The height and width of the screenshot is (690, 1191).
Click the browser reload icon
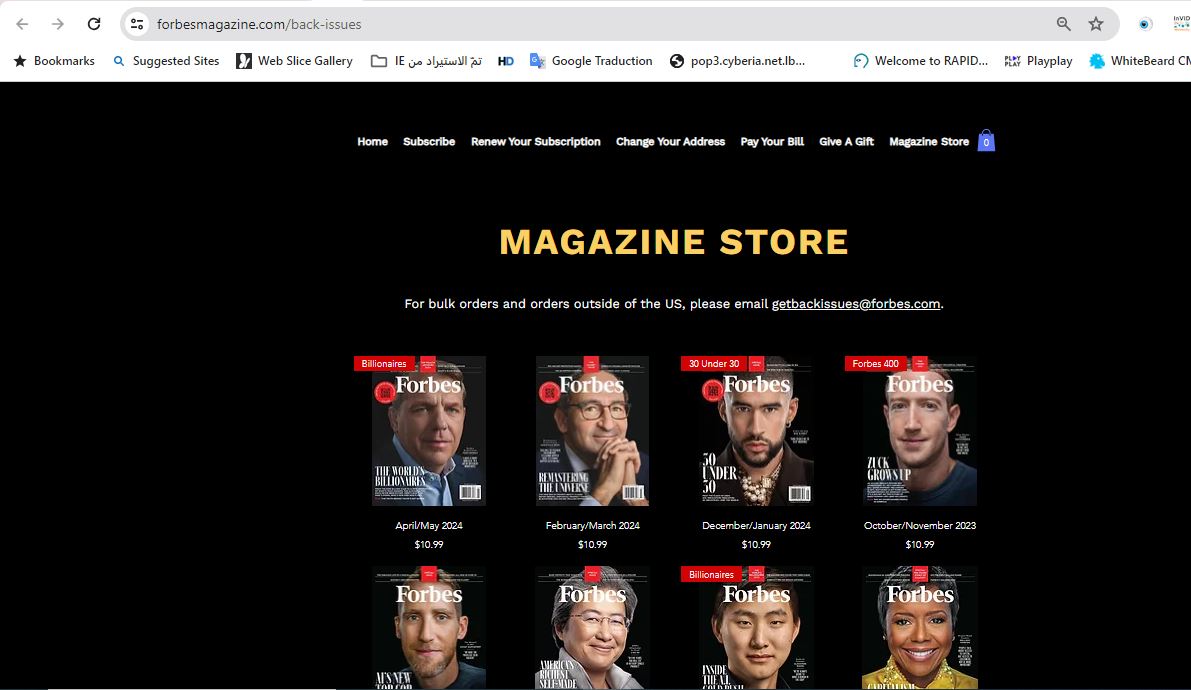tap(94, 24)
